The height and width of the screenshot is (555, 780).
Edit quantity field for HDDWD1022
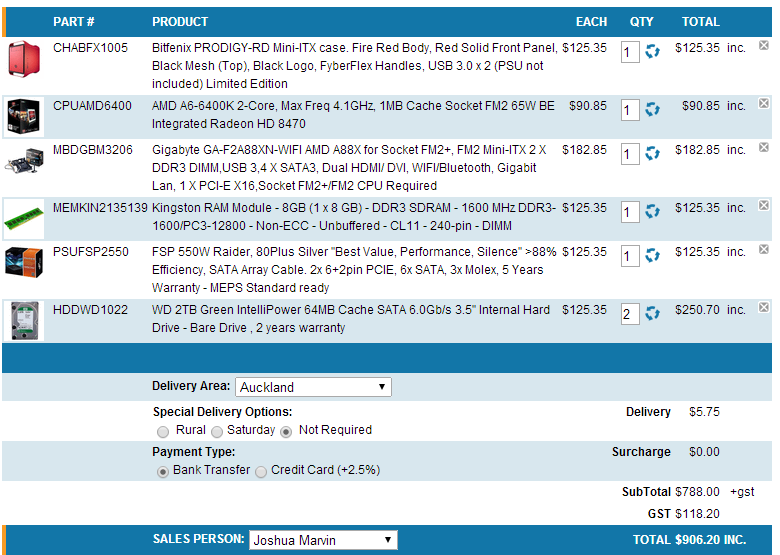tap(630, 314)
